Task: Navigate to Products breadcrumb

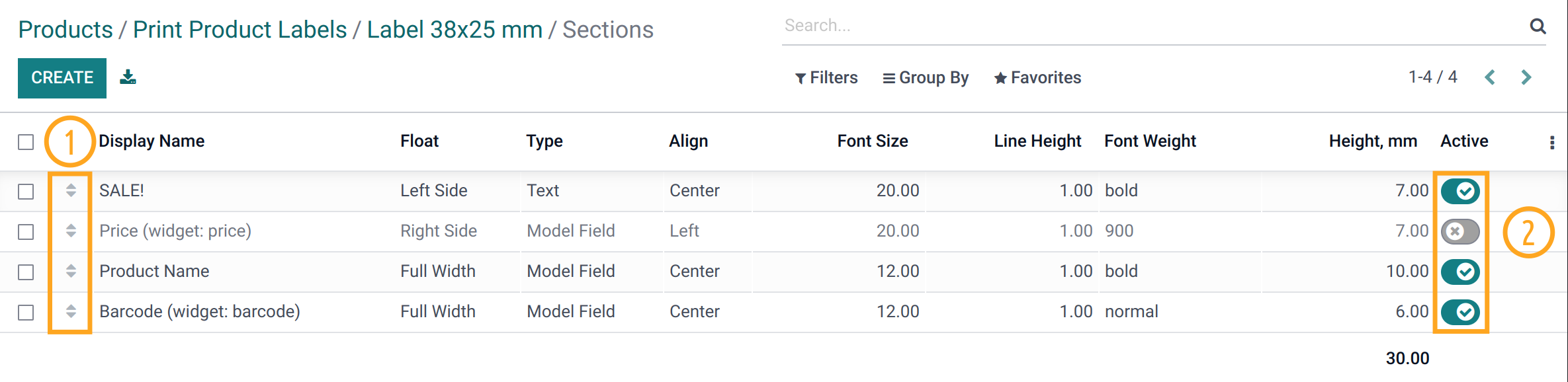Action: [65, 29]
